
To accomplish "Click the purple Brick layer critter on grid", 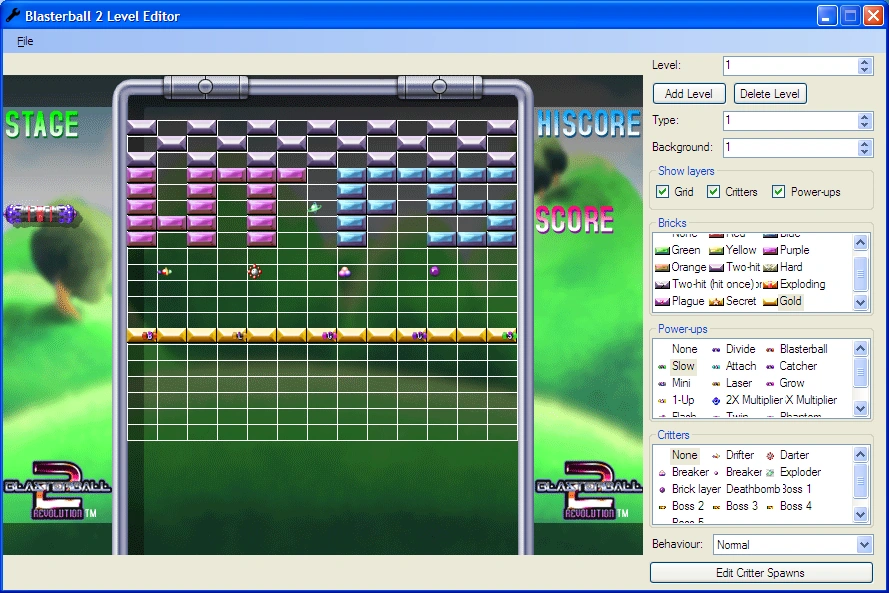I will (x=435, y=271).
